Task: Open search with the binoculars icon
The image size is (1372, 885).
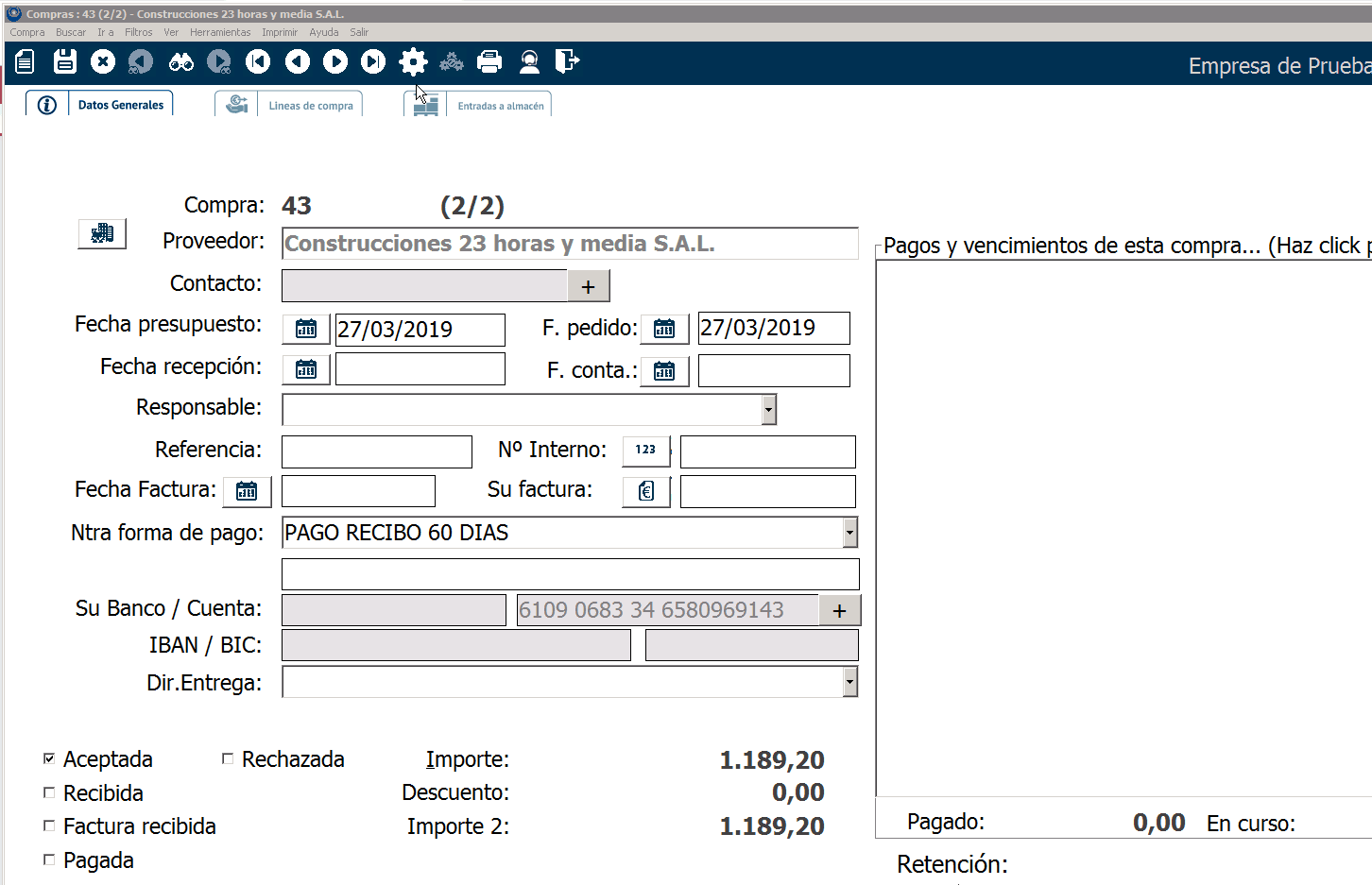Action: click(x=180, y=62)
